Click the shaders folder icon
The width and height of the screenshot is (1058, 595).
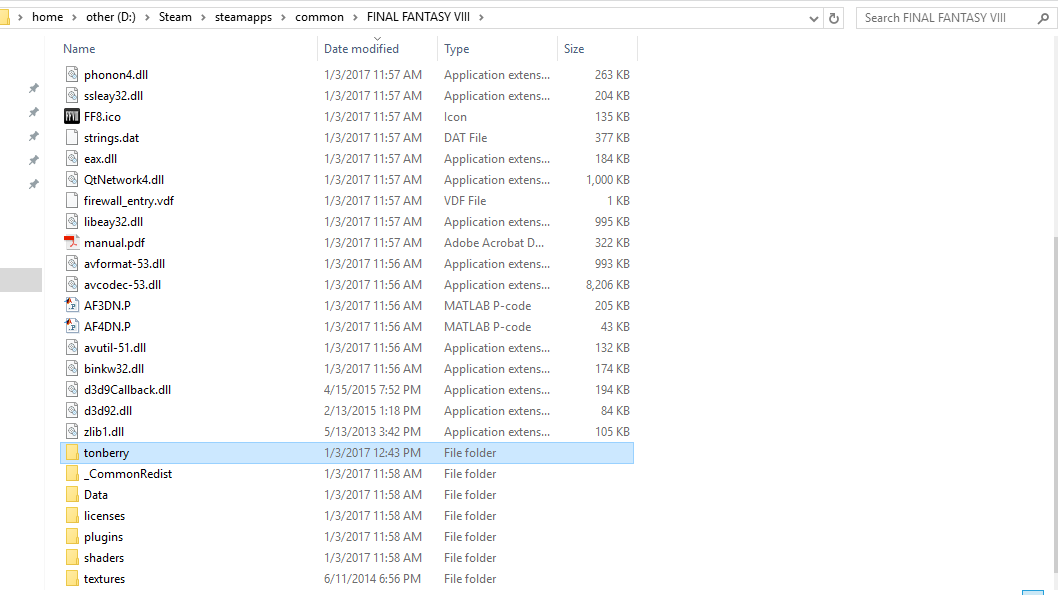point(72,557)
